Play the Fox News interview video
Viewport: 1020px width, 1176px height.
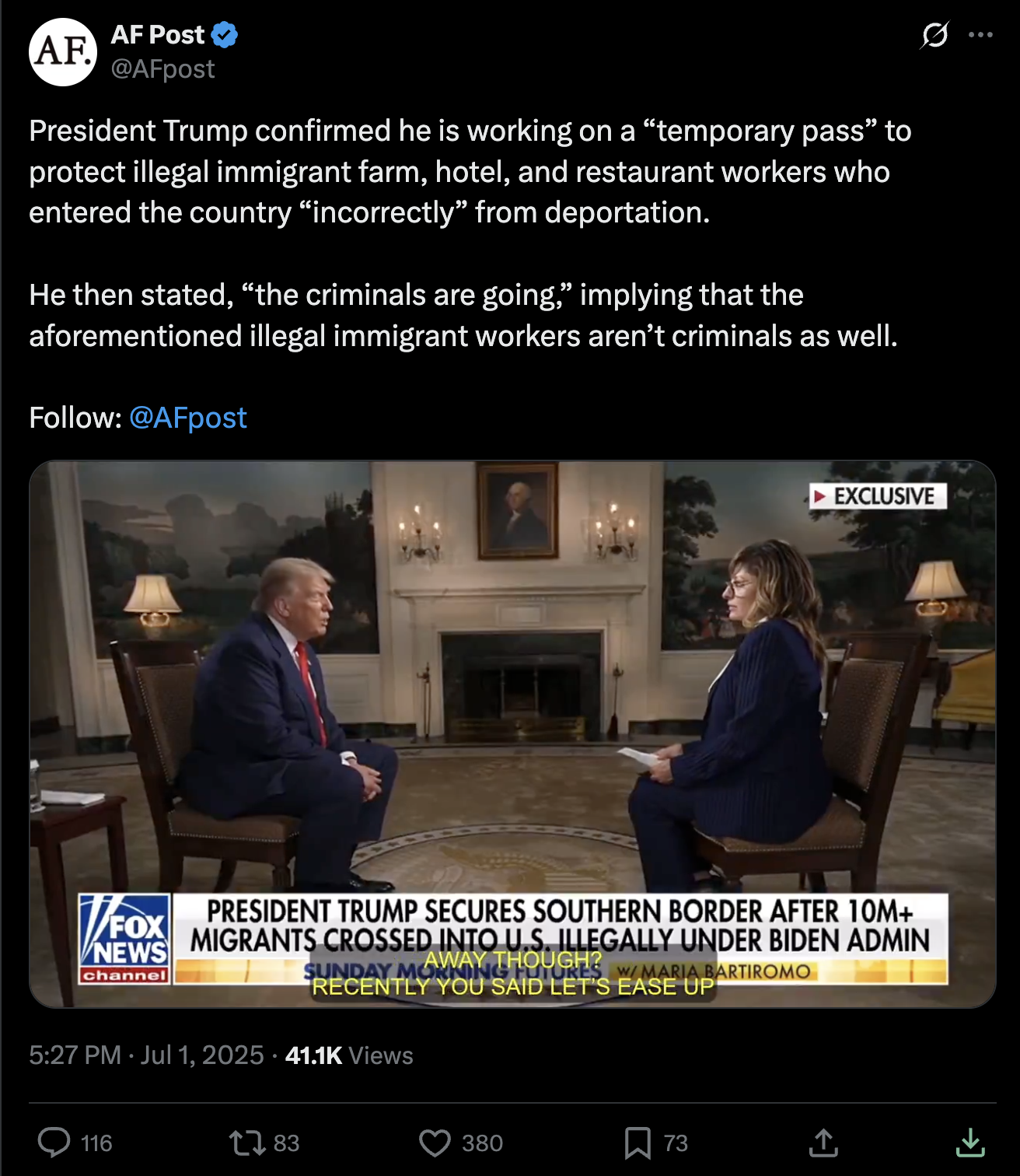(x=512, y=734)
